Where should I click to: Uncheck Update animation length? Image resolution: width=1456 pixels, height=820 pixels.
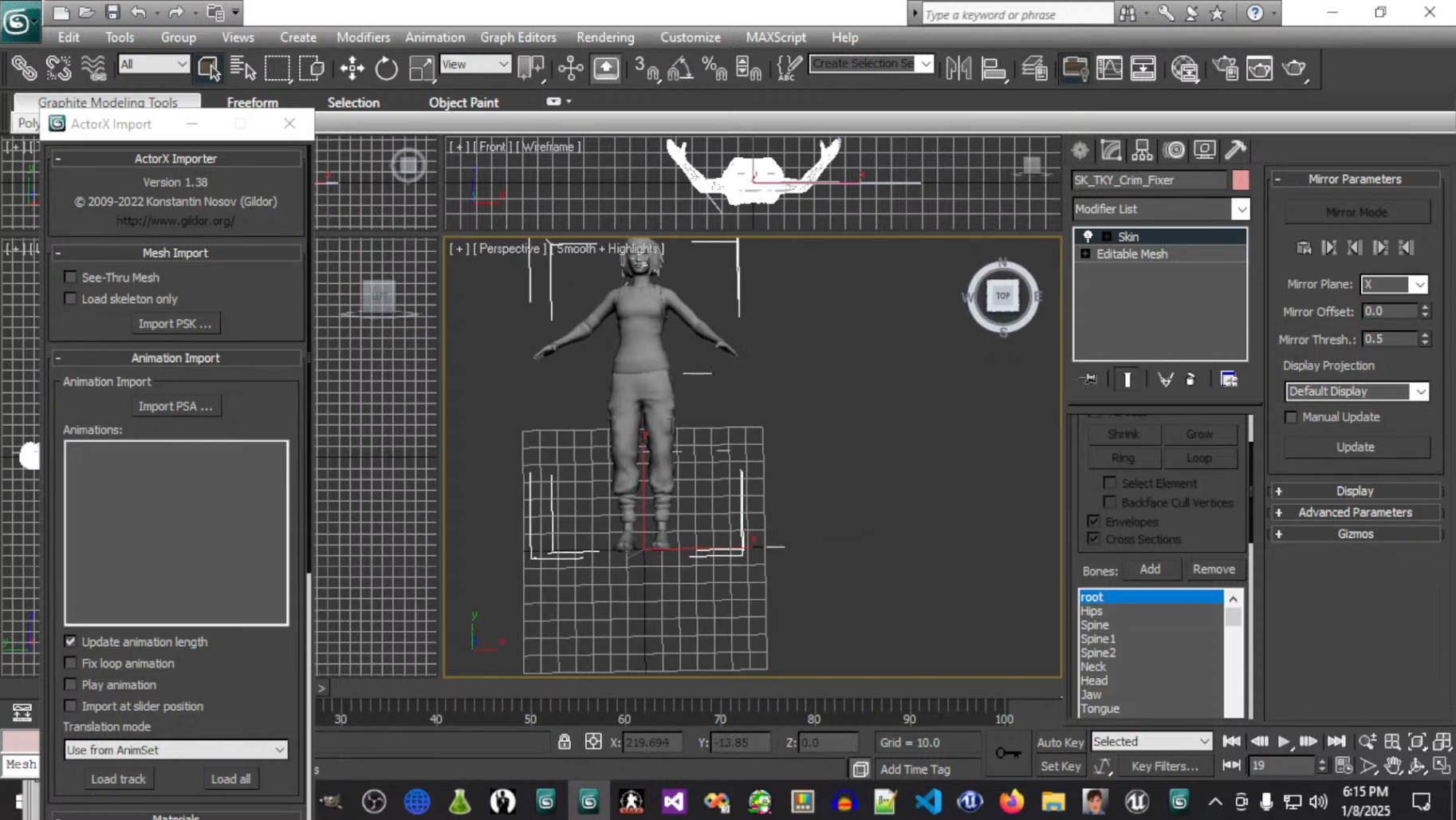71,641
